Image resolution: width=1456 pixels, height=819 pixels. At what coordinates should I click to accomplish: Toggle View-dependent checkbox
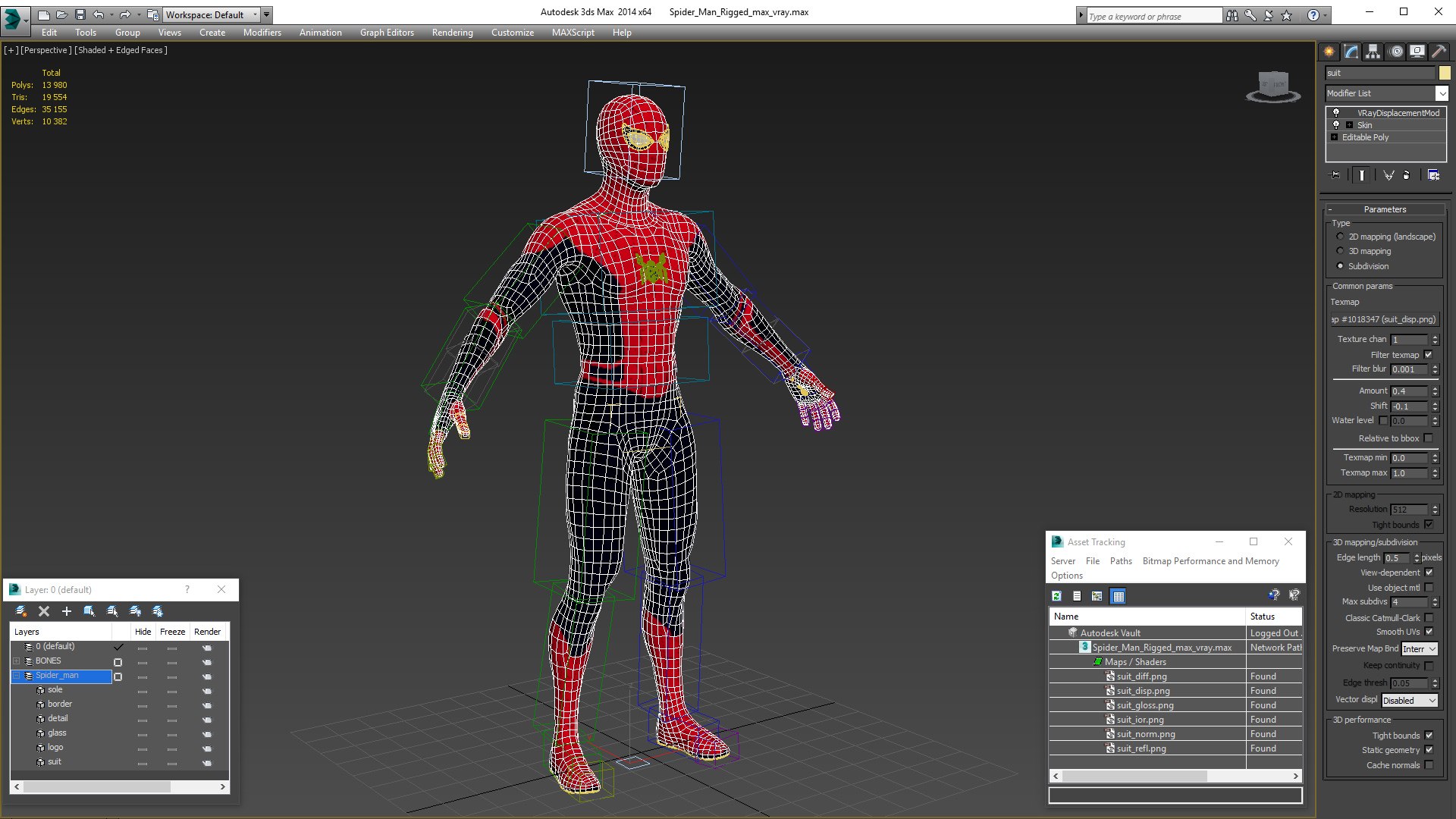(x=1429, y=573)
